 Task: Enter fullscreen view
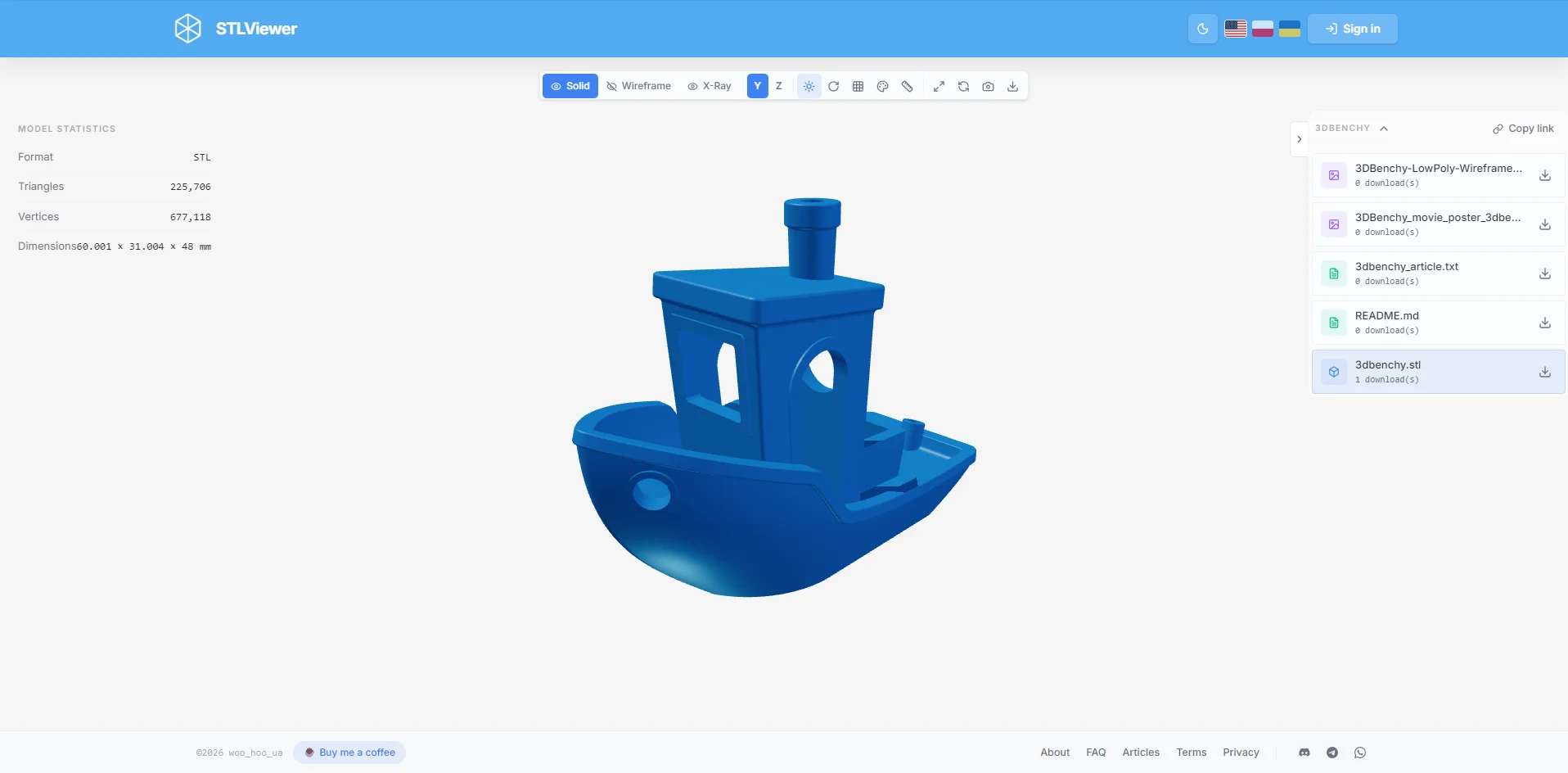tap(939, 86)
